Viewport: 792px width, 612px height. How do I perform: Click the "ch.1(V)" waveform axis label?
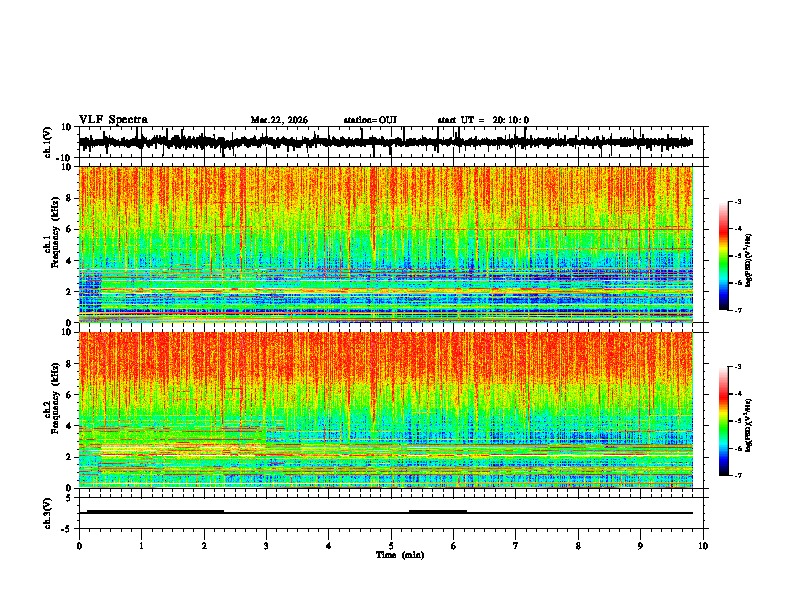48,142
